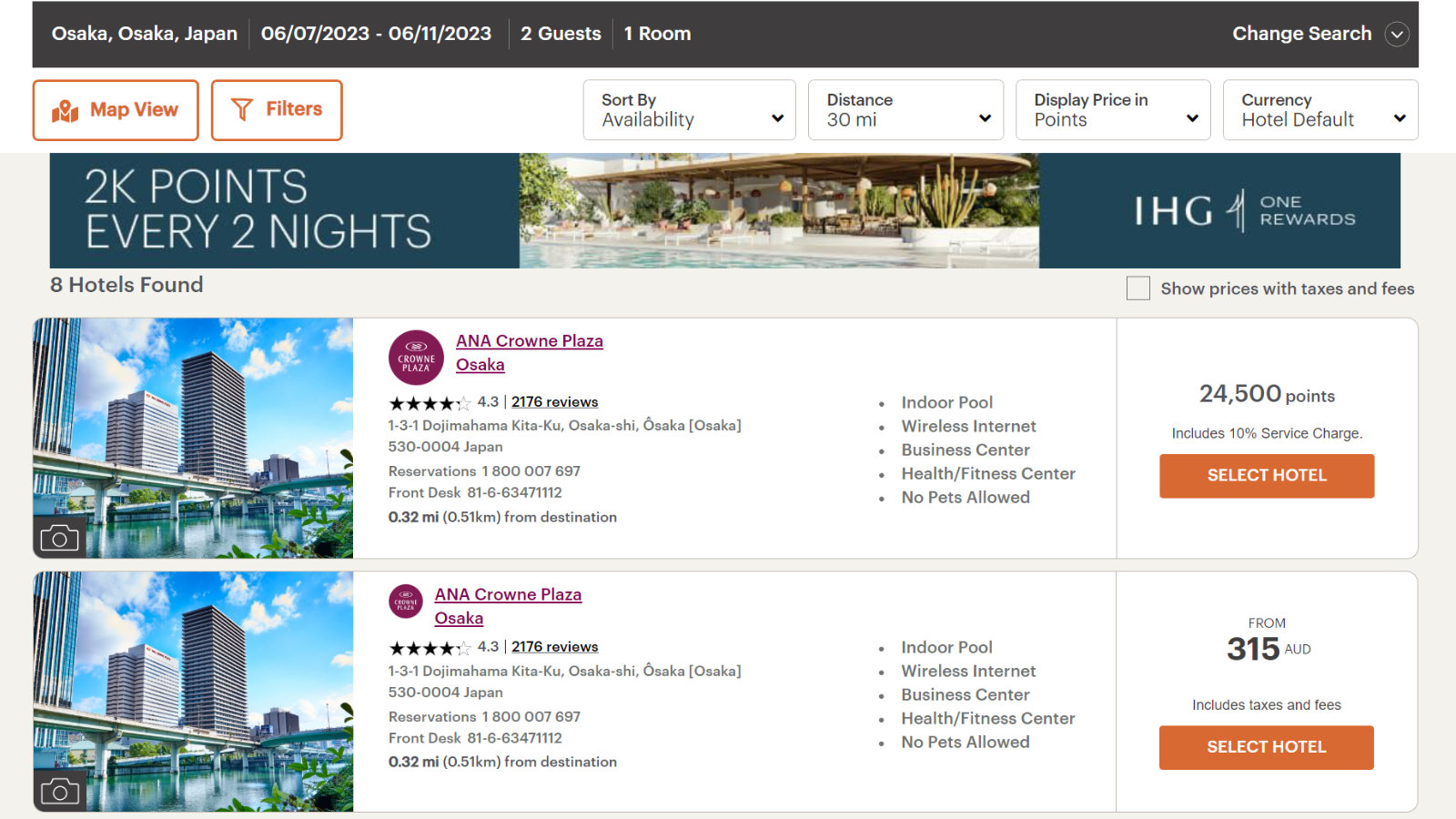1456x819 pixels.
Task: Open ANA Crowne Plaza Osaka link in second card
Action: [x=508, y=606]
